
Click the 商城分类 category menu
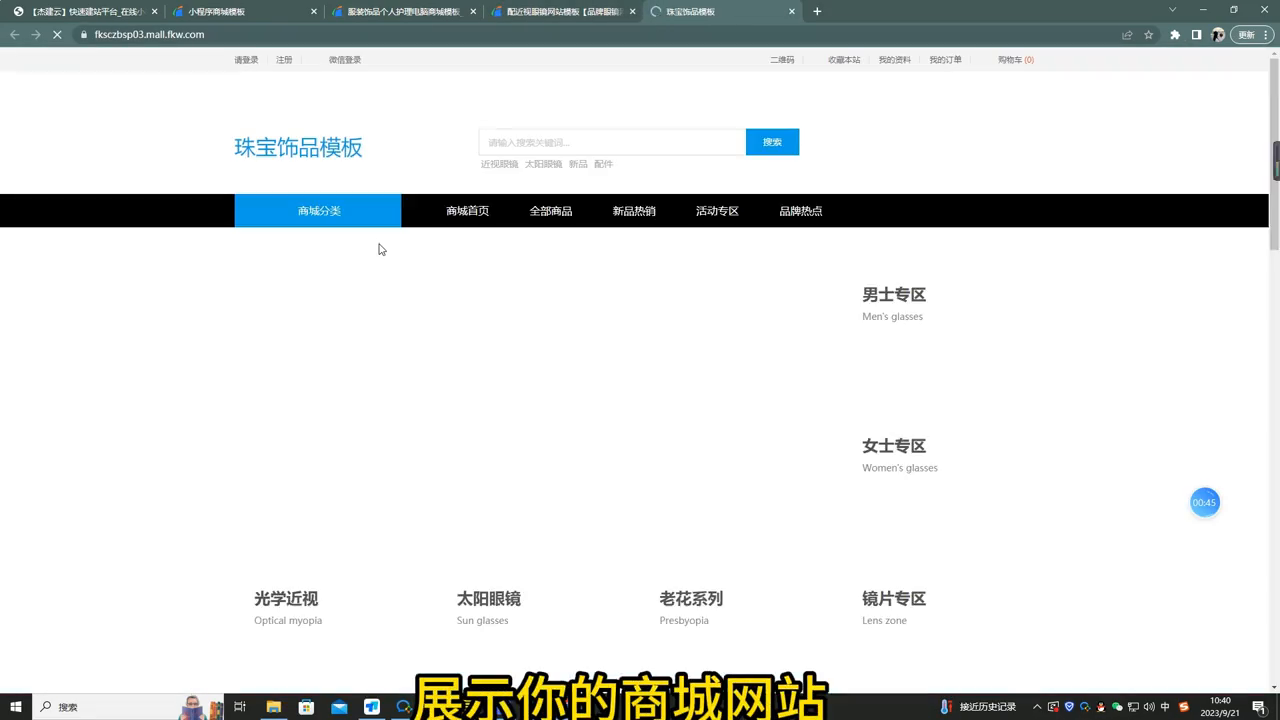tap(318, 210)
